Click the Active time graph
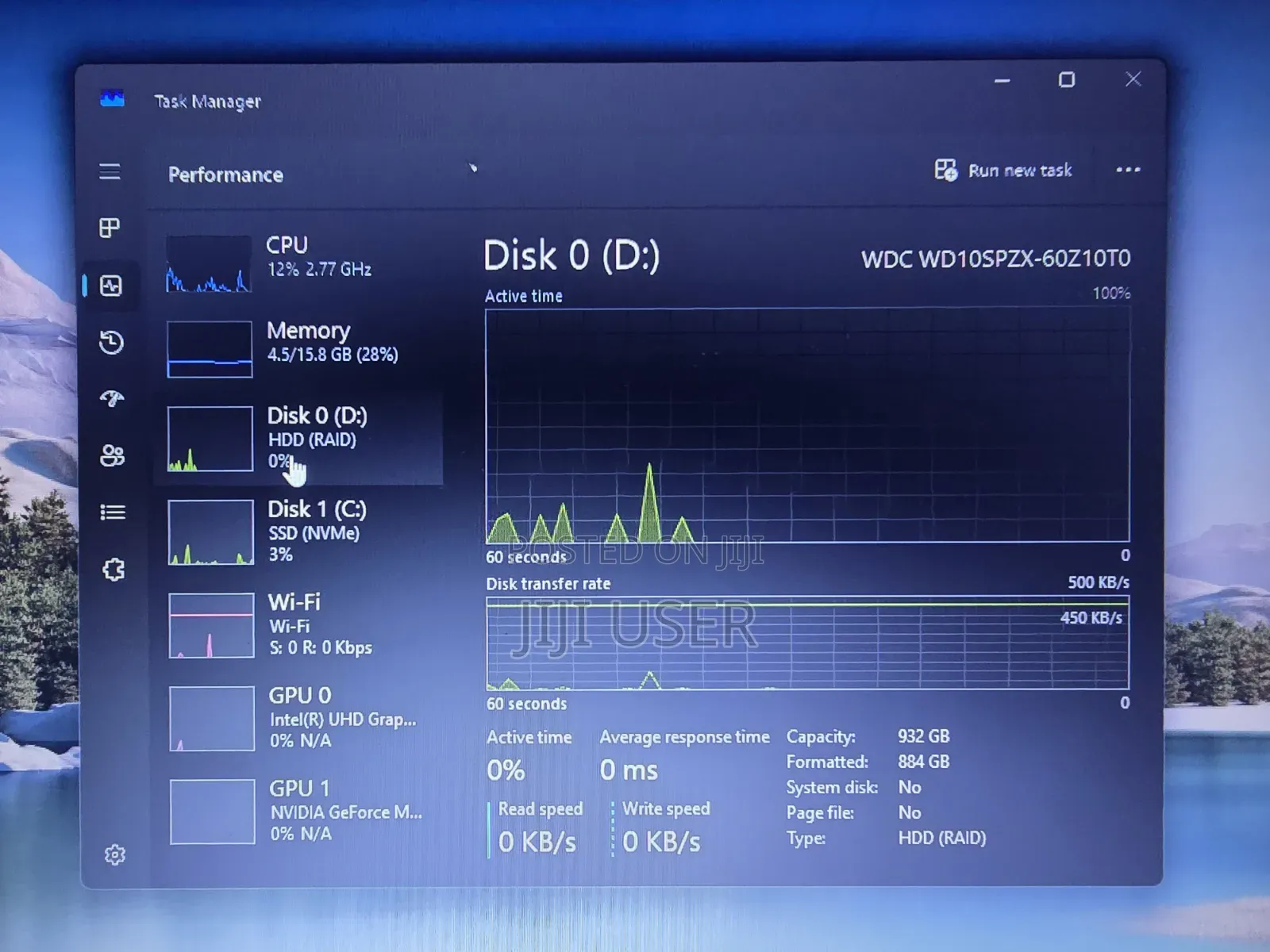 [807, 425]
